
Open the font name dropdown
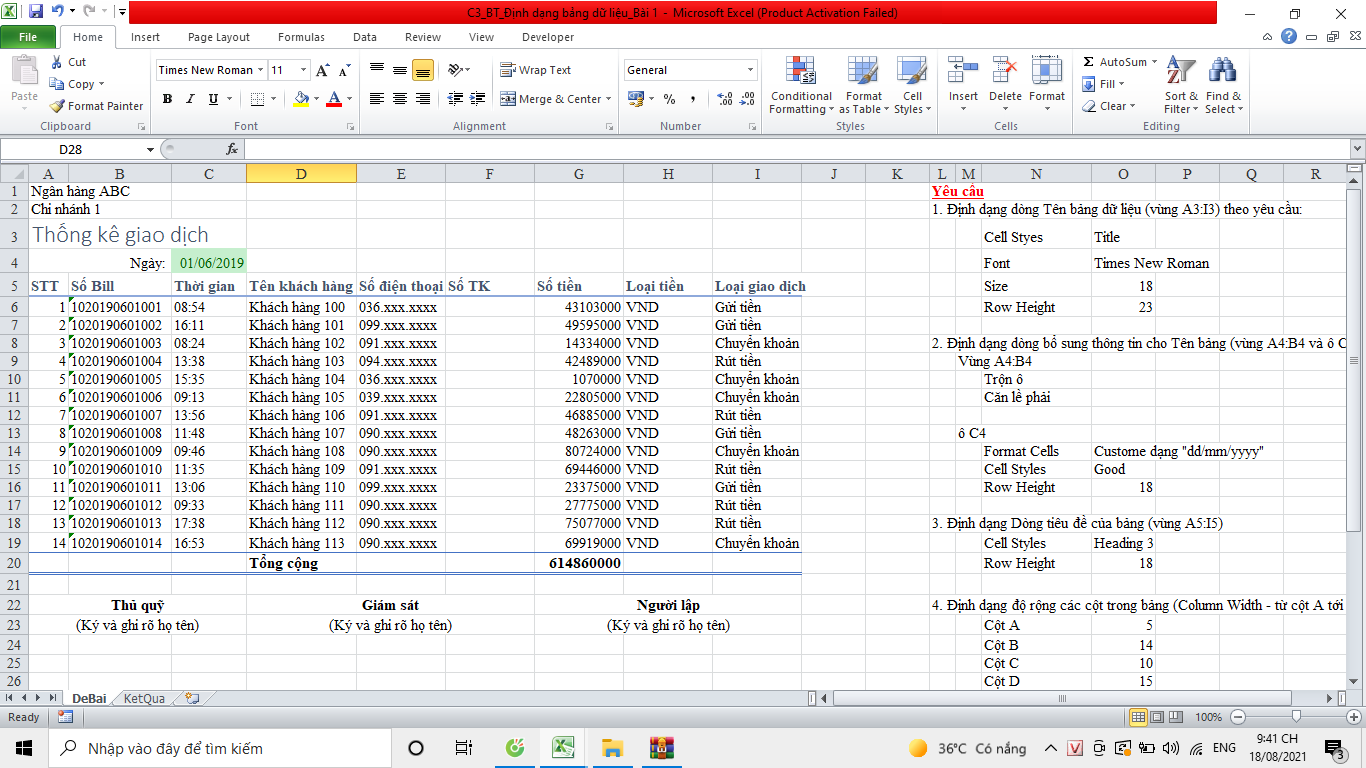[x=260, y=70]
